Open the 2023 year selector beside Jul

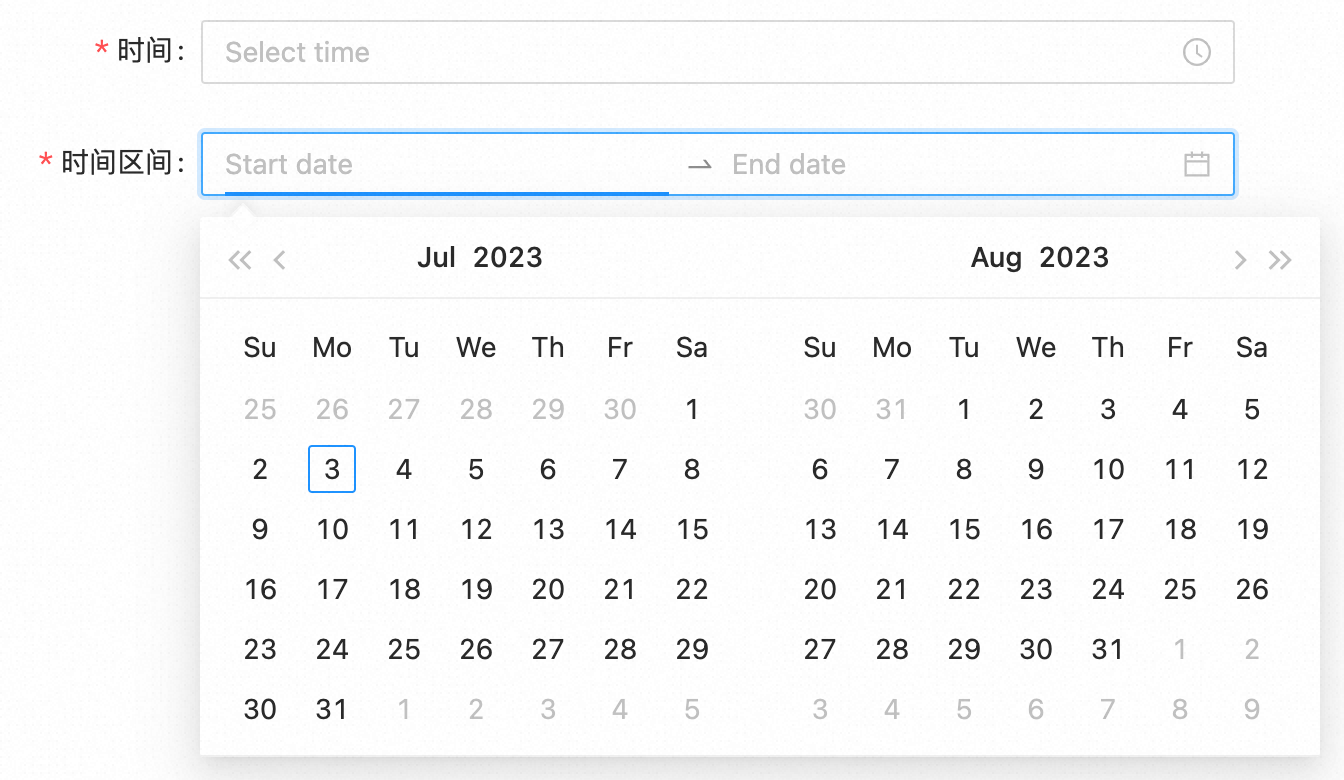[x=508, y=258]
